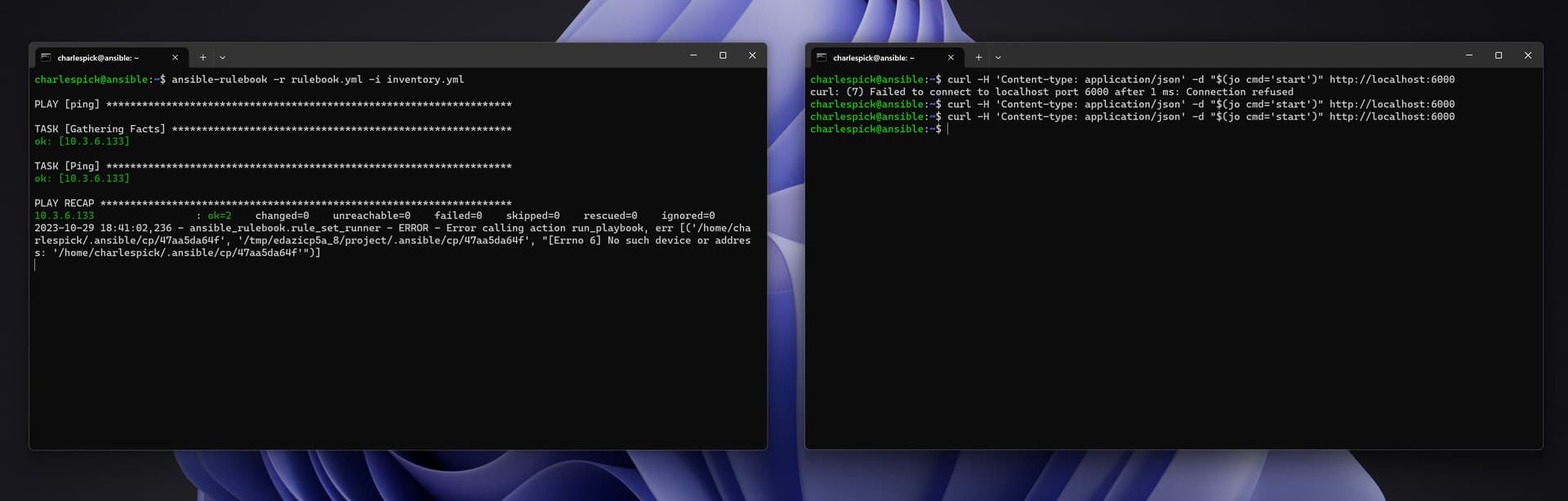Image resolution: width=1568 pixels, height=501 pixels.
Task: Click the third curl command in right terminal
Action: coord(1200,116)
